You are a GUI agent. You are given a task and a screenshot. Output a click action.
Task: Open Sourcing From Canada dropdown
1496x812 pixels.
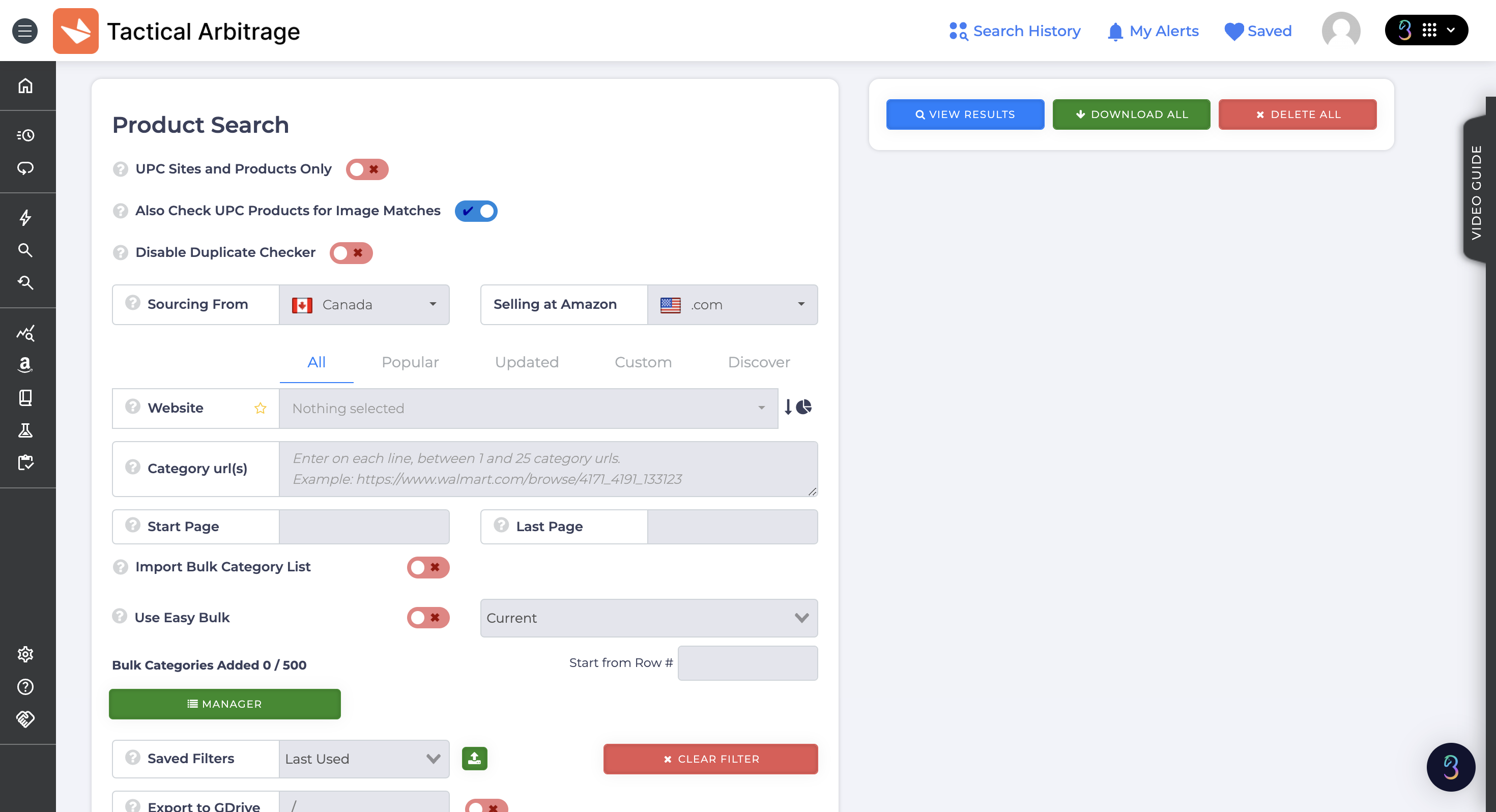[x=364, y=305]
